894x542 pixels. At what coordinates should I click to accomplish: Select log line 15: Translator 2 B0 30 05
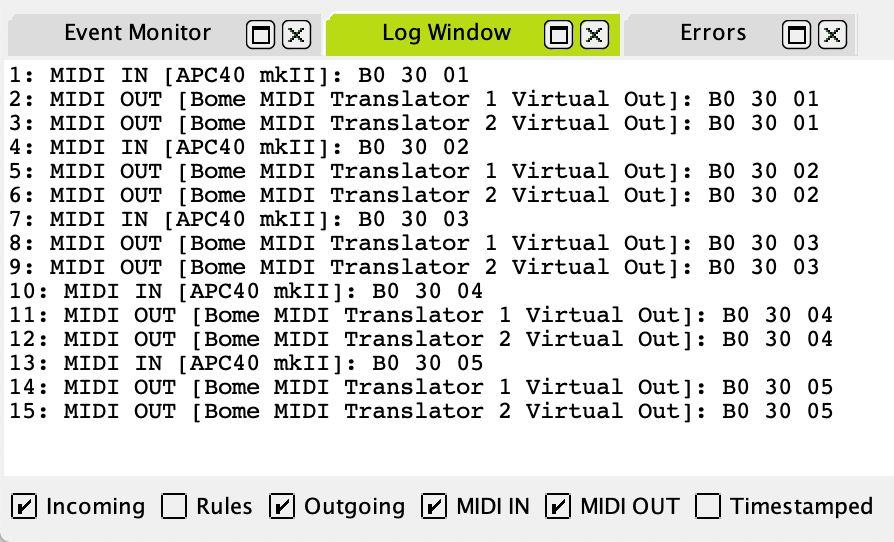[421, 411]
